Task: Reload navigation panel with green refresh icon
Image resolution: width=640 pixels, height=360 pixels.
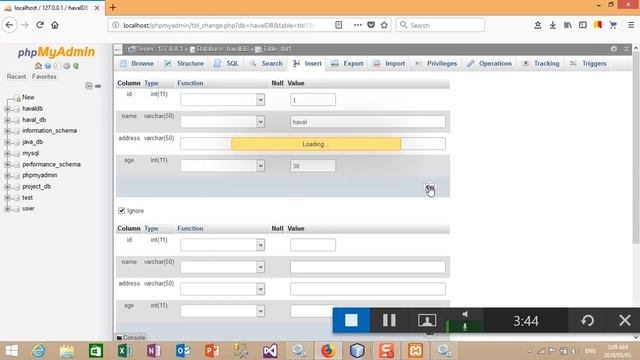Action: pyautogui.click(x=76, y=66)
